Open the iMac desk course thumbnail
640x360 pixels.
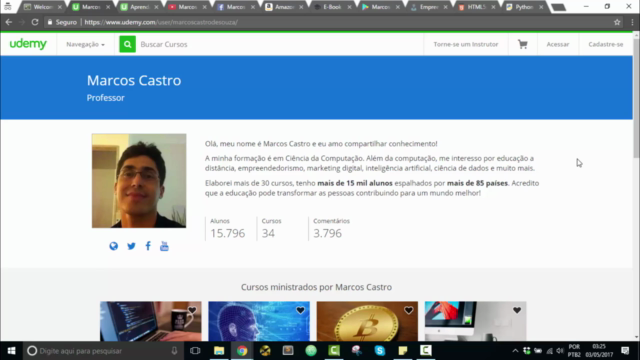click(x=476, y=321)
